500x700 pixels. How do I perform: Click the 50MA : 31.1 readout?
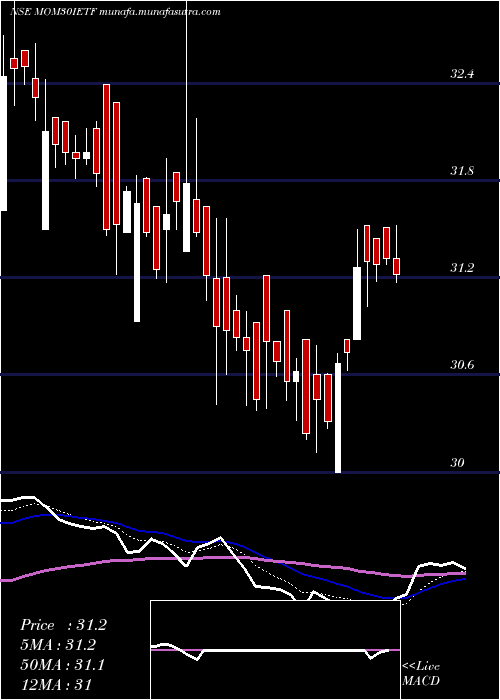coord(63,665)
